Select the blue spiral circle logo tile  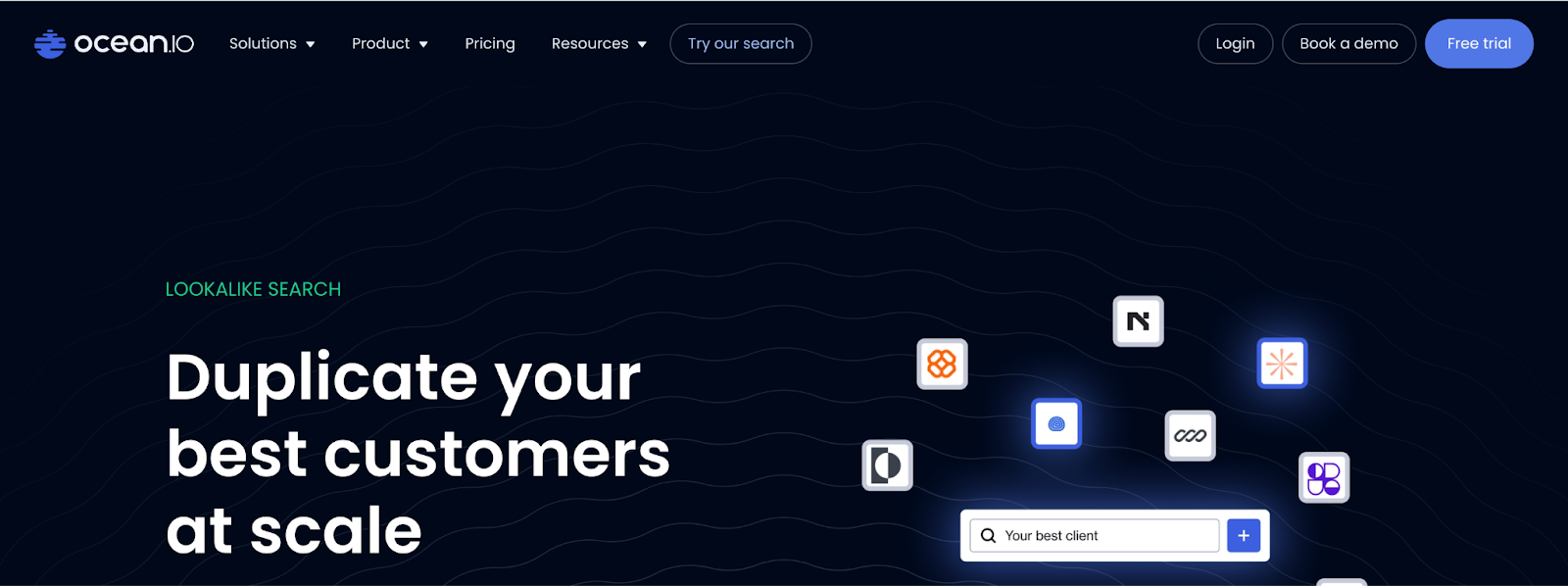1056,424
